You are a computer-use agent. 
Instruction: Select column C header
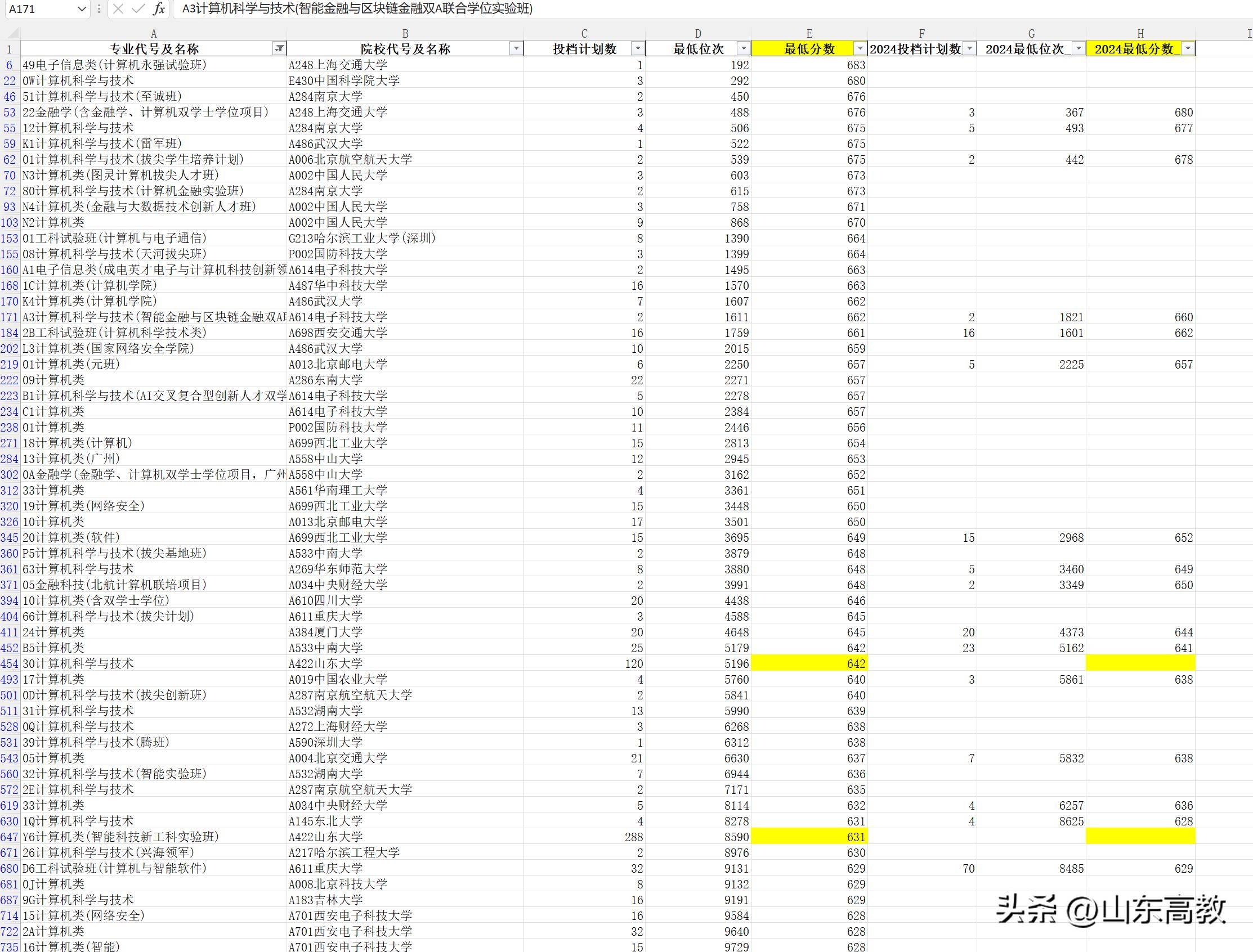point(584,34)
